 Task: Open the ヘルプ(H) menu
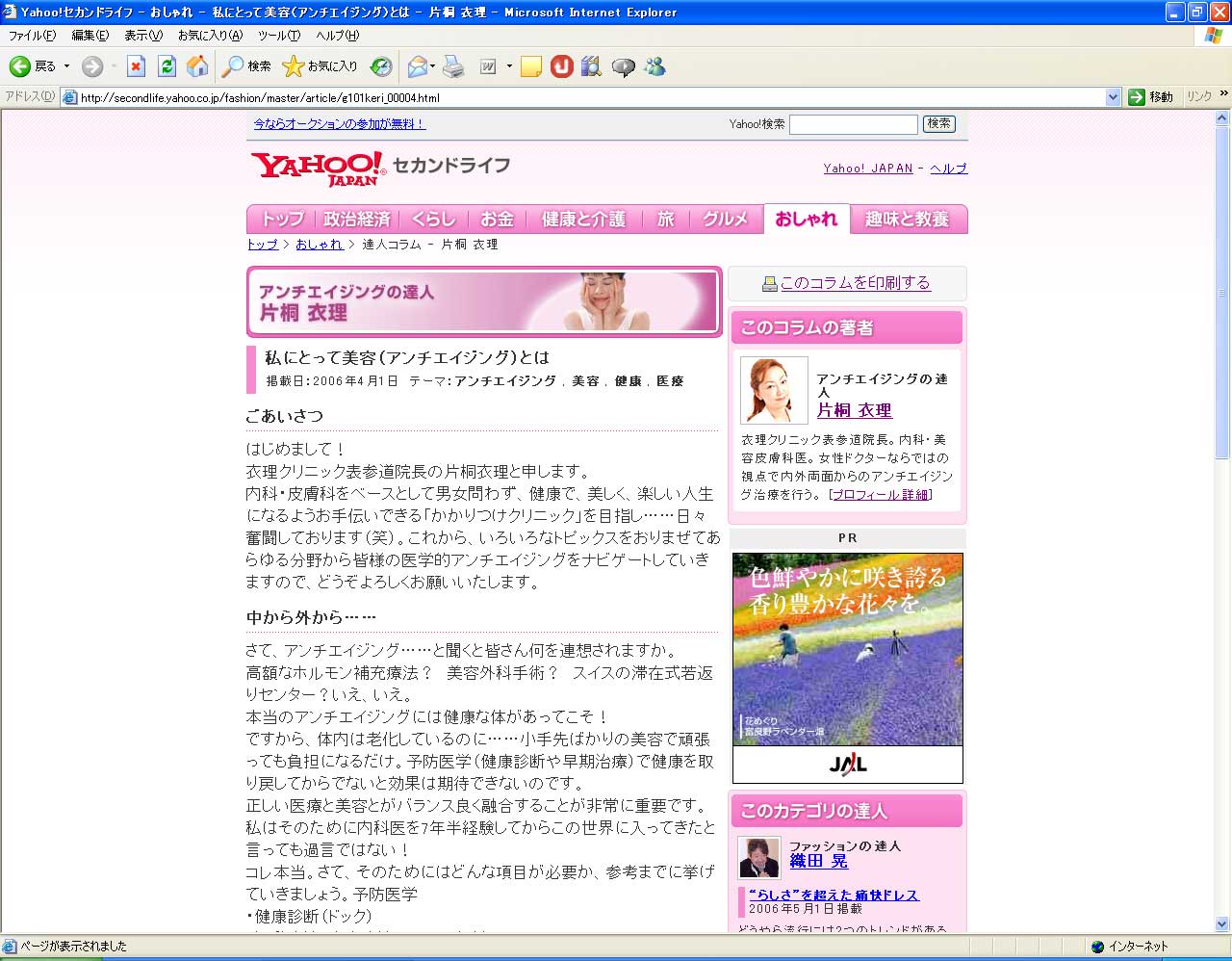click(x=338, y=36)
